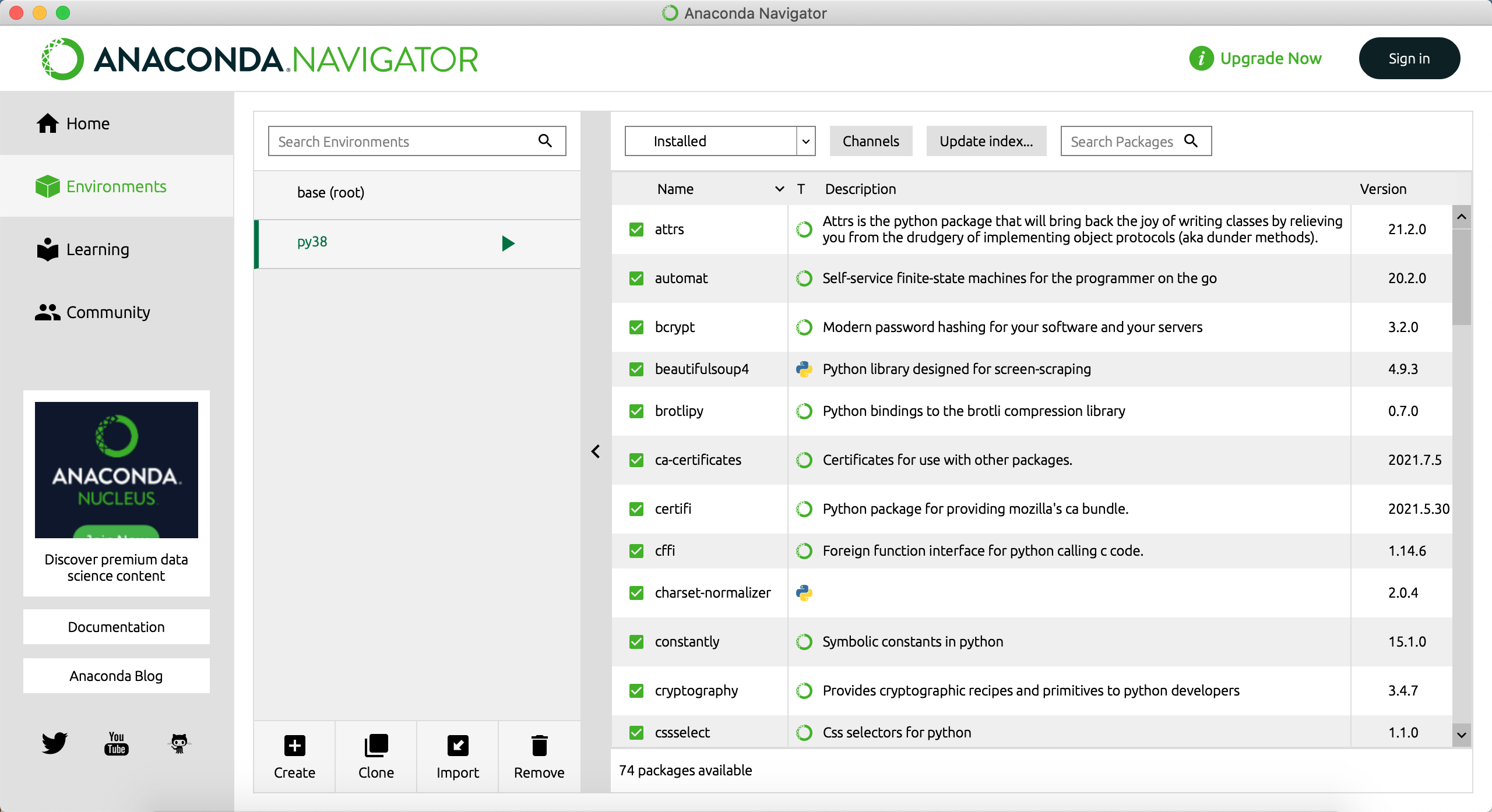This screenshot has height=812, width=1492.
Task: Click the conda type icon for bcrypt
Action: (804, 327)
